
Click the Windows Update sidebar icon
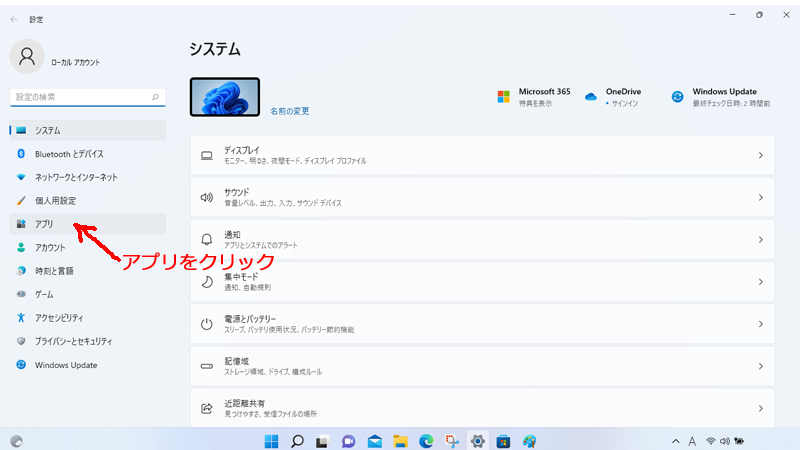pyautogui.click(x=21, y=365)
